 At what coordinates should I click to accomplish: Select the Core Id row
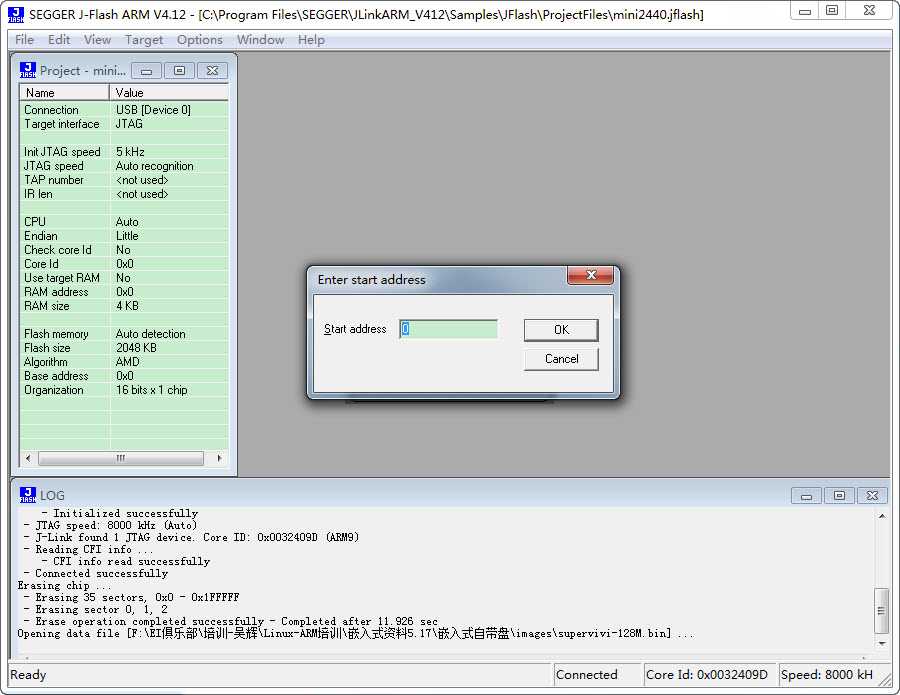pos(124,264)
